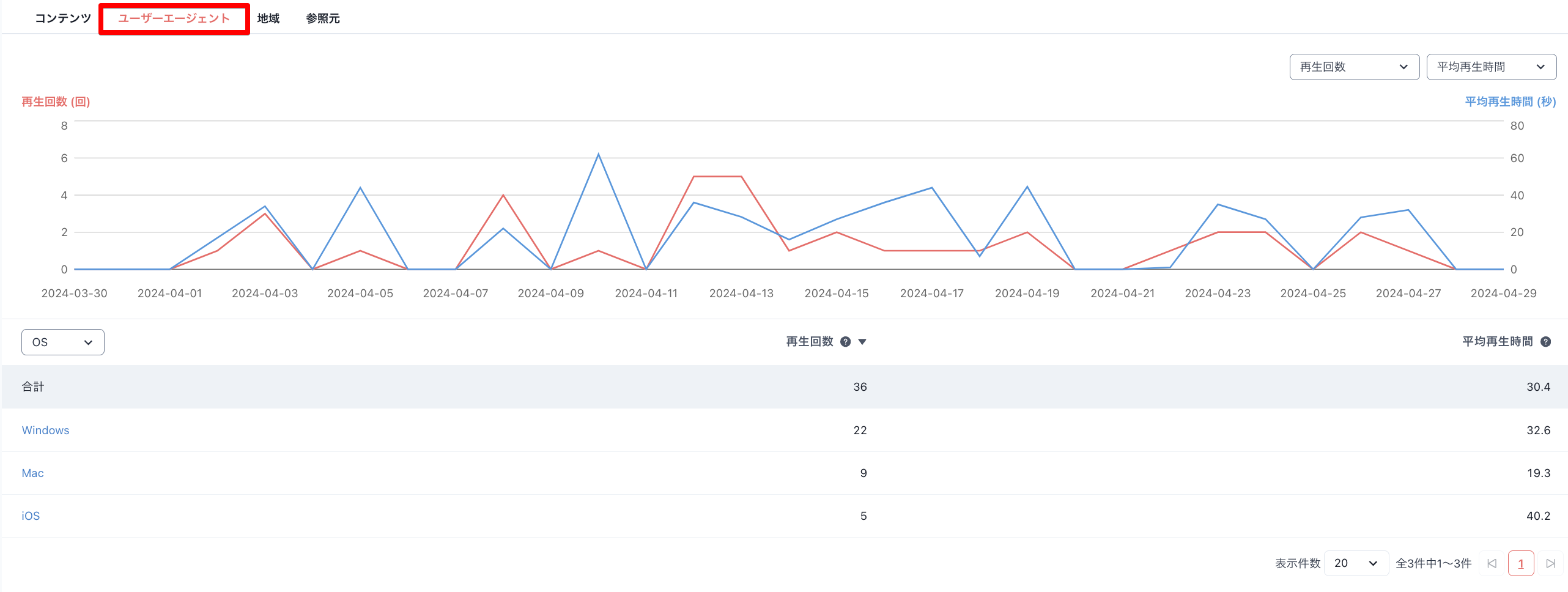This screenshot has height=592, width=1568.
Task: Click the red 再生回数 (回) axis label
Action: [55, 102]
